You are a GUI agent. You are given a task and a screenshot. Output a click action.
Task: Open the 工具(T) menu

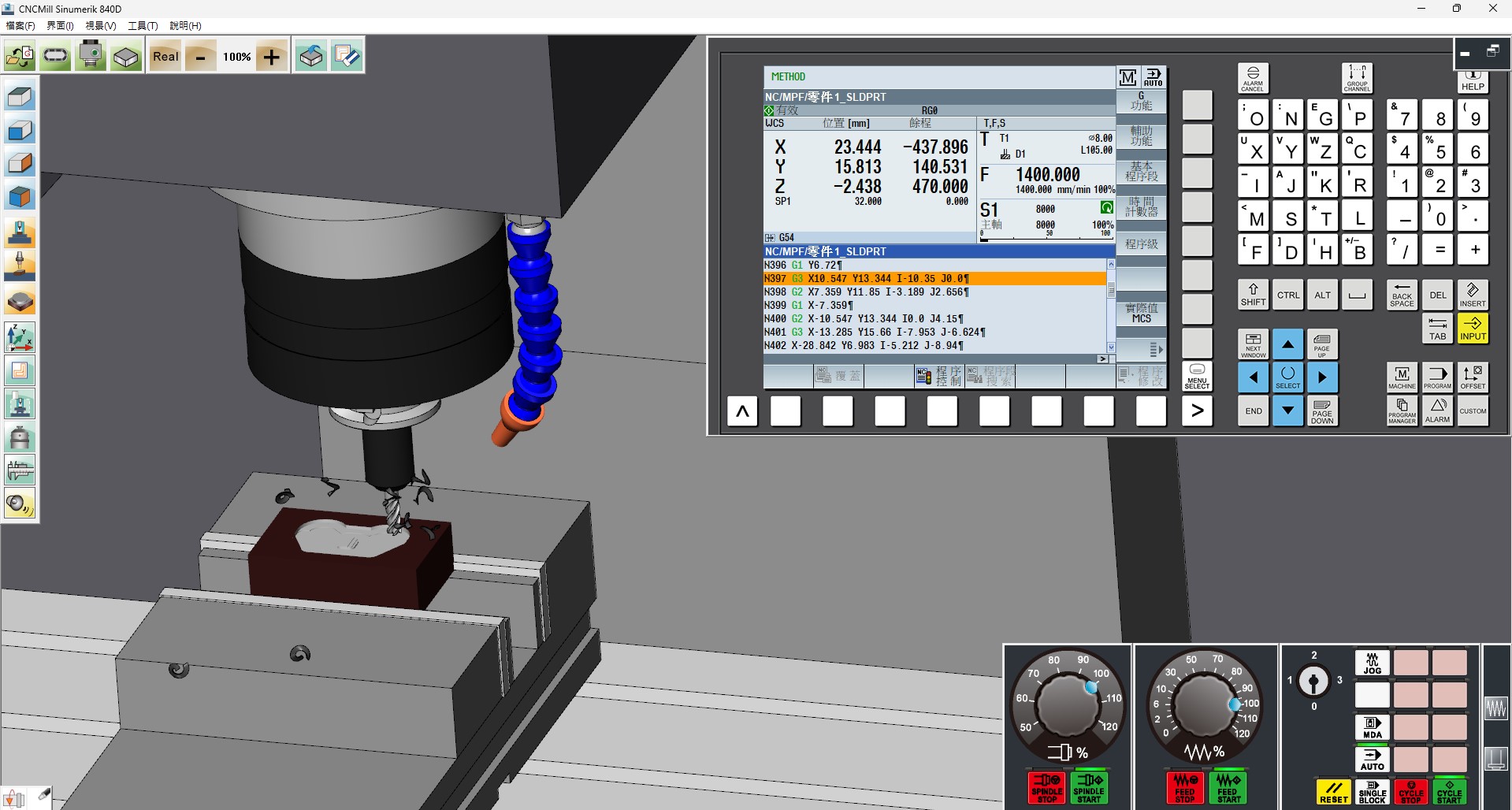click(143, 26)
